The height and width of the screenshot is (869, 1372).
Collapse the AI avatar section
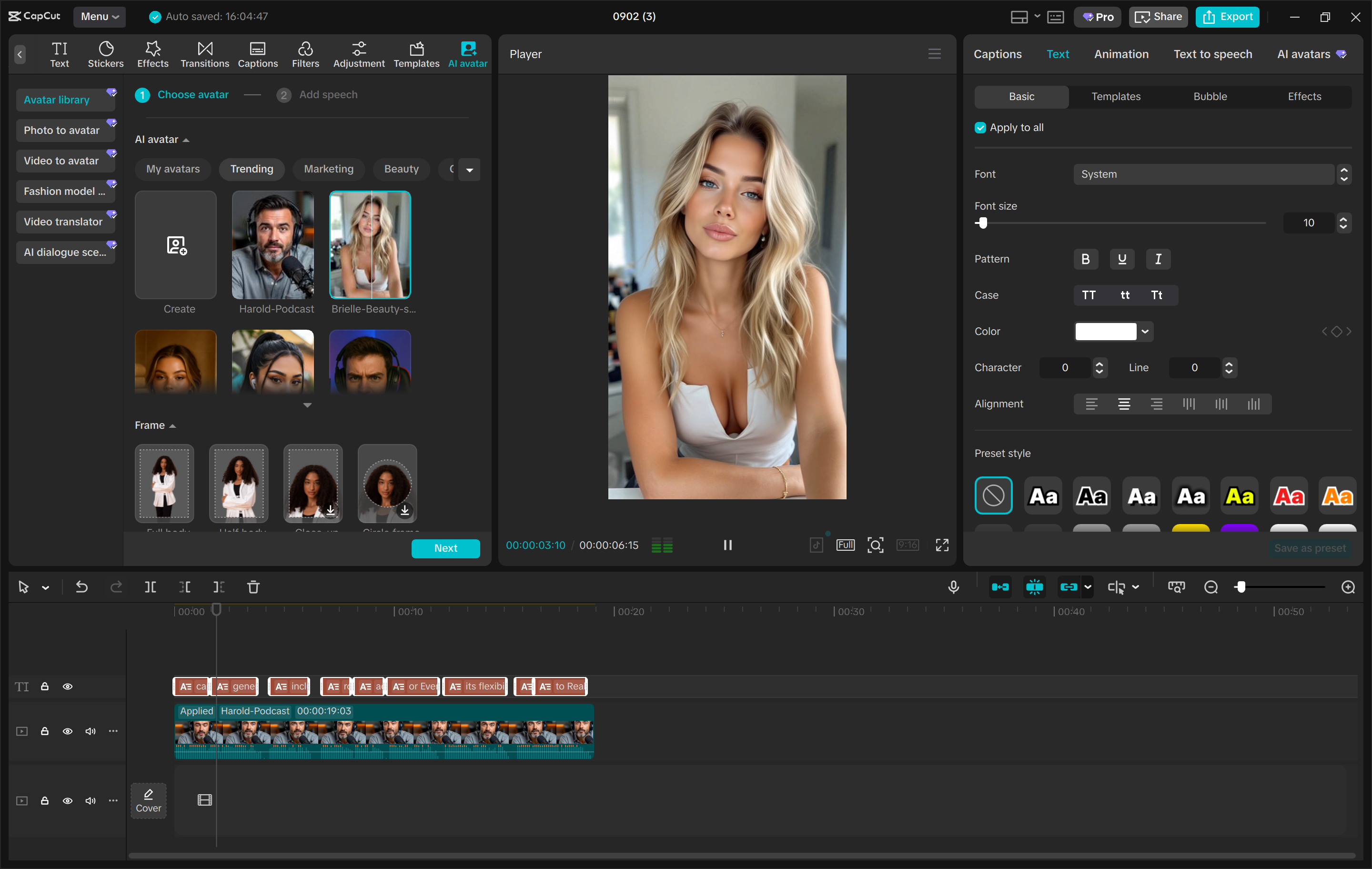point(186,139)
